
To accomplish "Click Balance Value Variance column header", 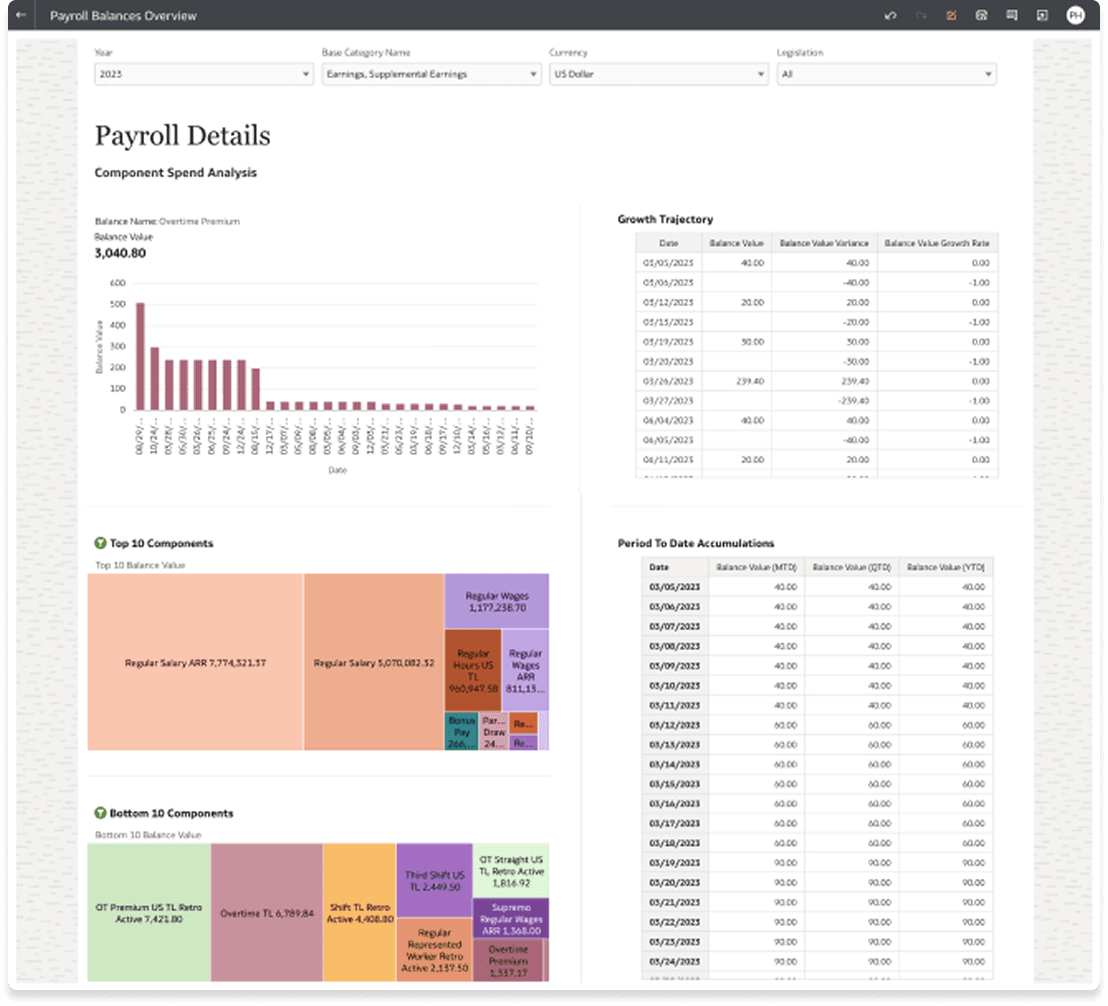I will click(824, 243).
